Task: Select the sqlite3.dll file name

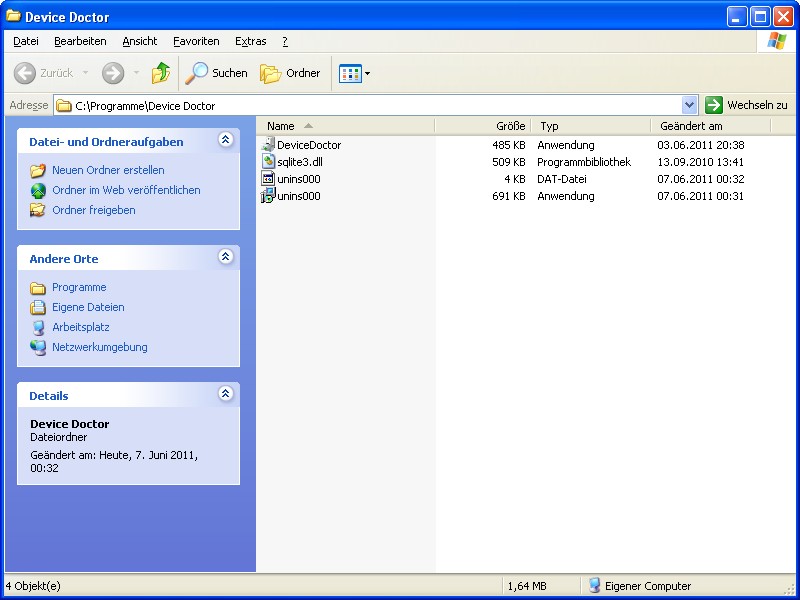Action: [x=299, y=162]
